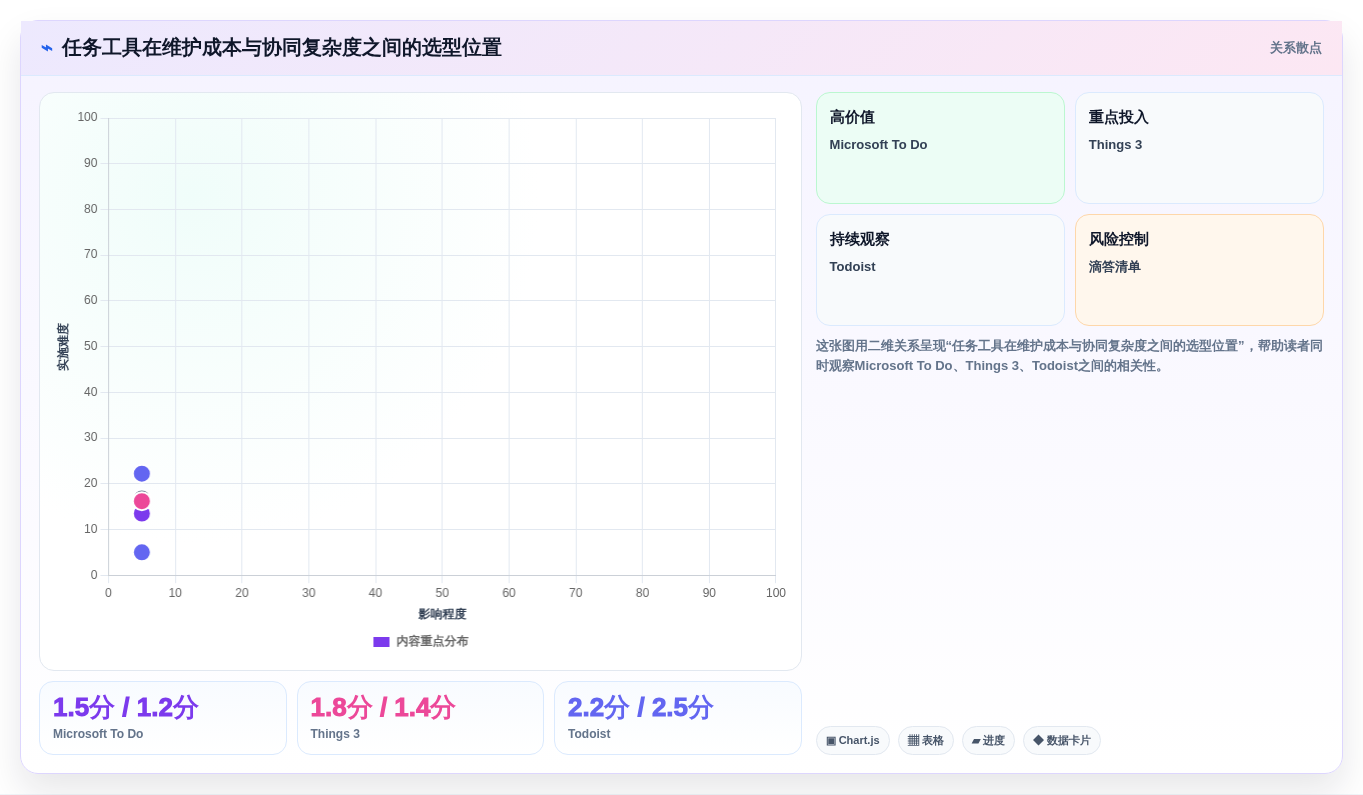Open the 重点投入 quadrant card
The height and width of the screenshot is (795, 1363).
coord(1199,148)
